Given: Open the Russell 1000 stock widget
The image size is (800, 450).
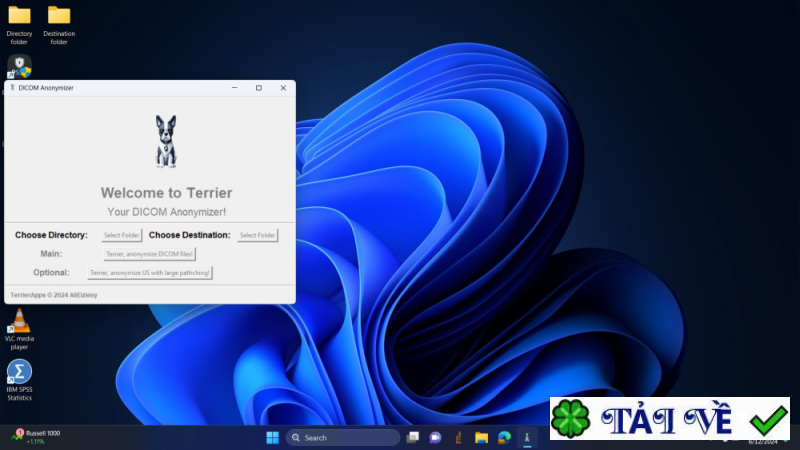Looking at the screenshot, I should (36, 437).
